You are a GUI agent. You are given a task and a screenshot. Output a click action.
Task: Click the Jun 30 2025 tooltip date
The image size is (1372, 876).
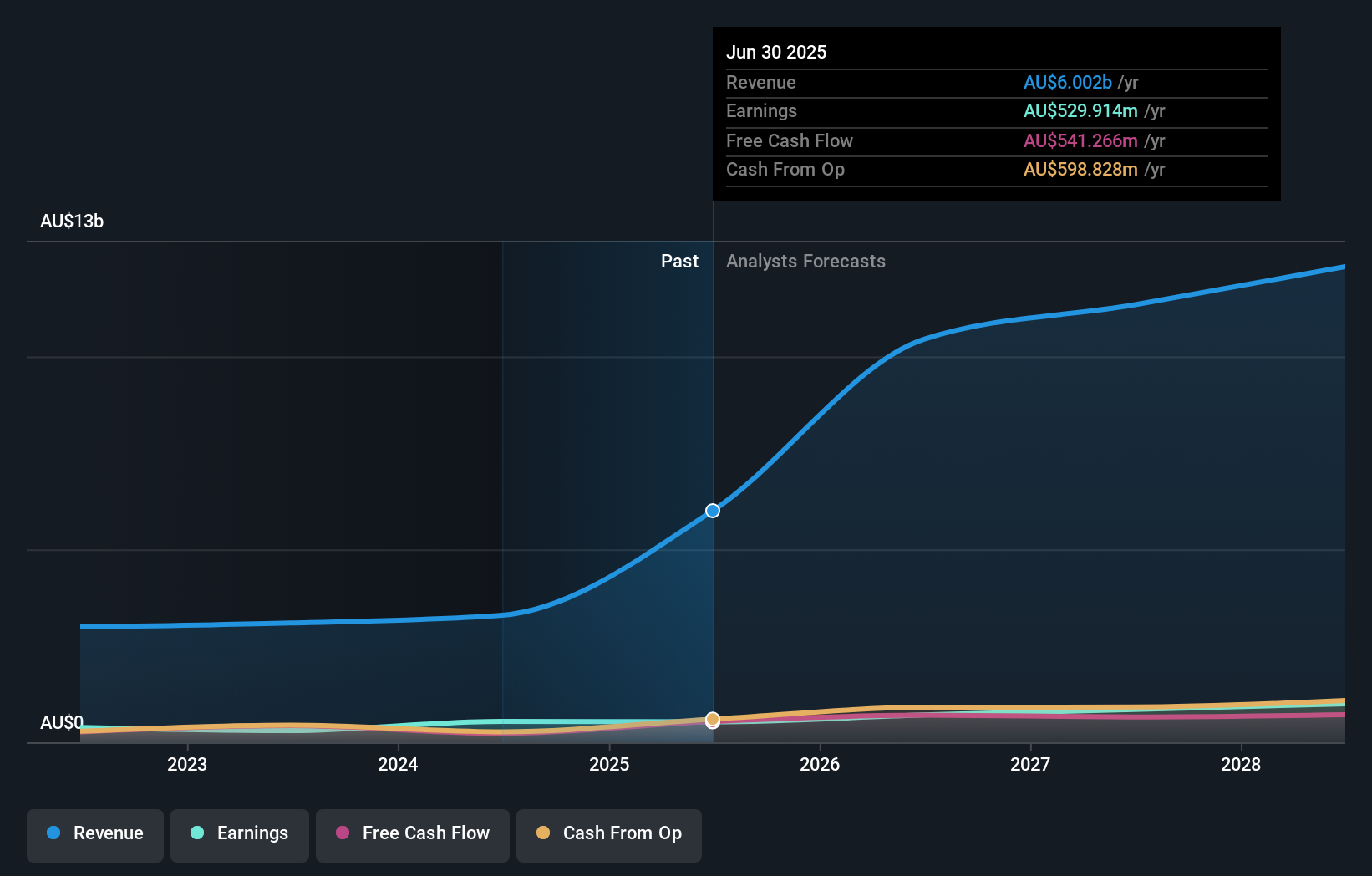[776, 53]
